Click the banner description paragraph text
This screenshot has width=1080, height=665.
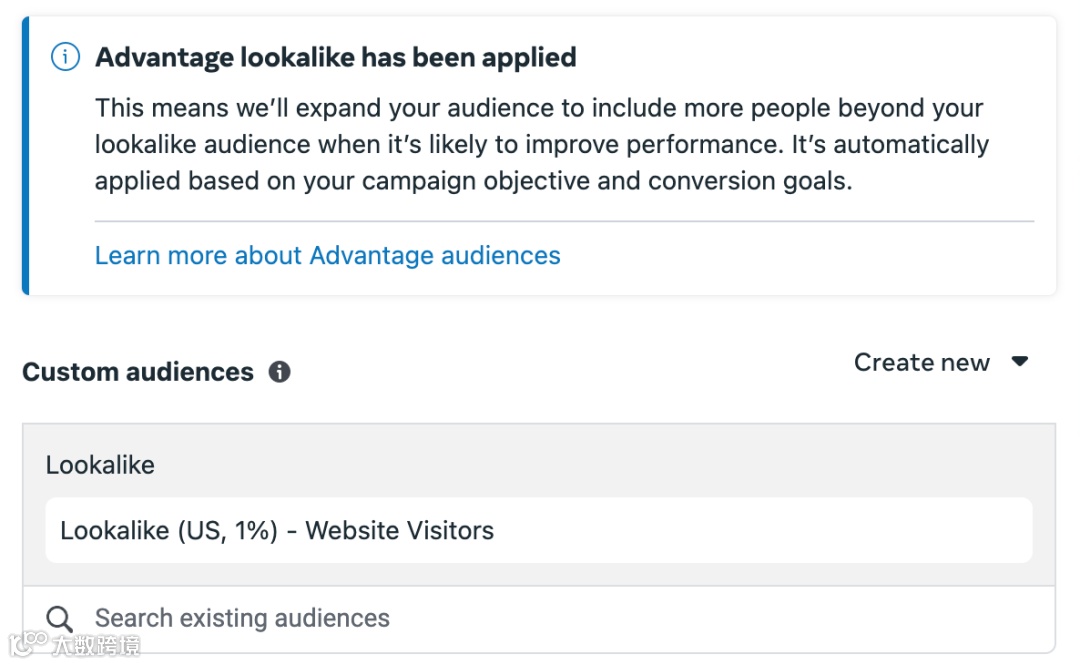click(540, 145)
